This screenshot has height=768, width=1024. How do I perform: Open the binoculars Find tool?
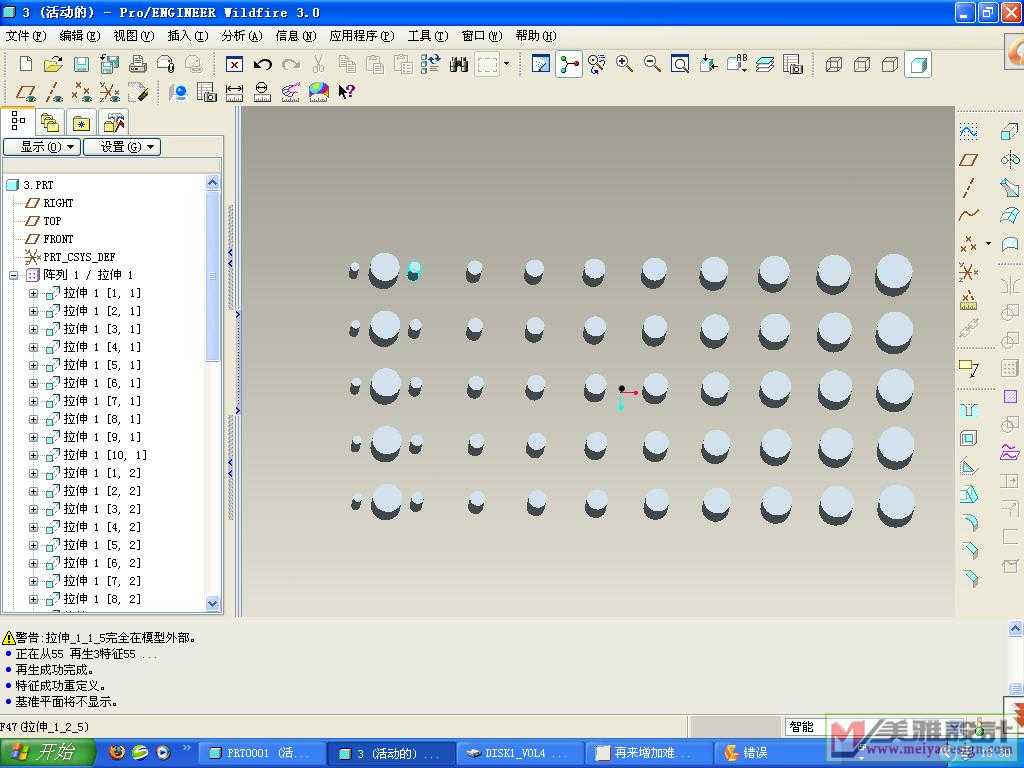(459, 64)
